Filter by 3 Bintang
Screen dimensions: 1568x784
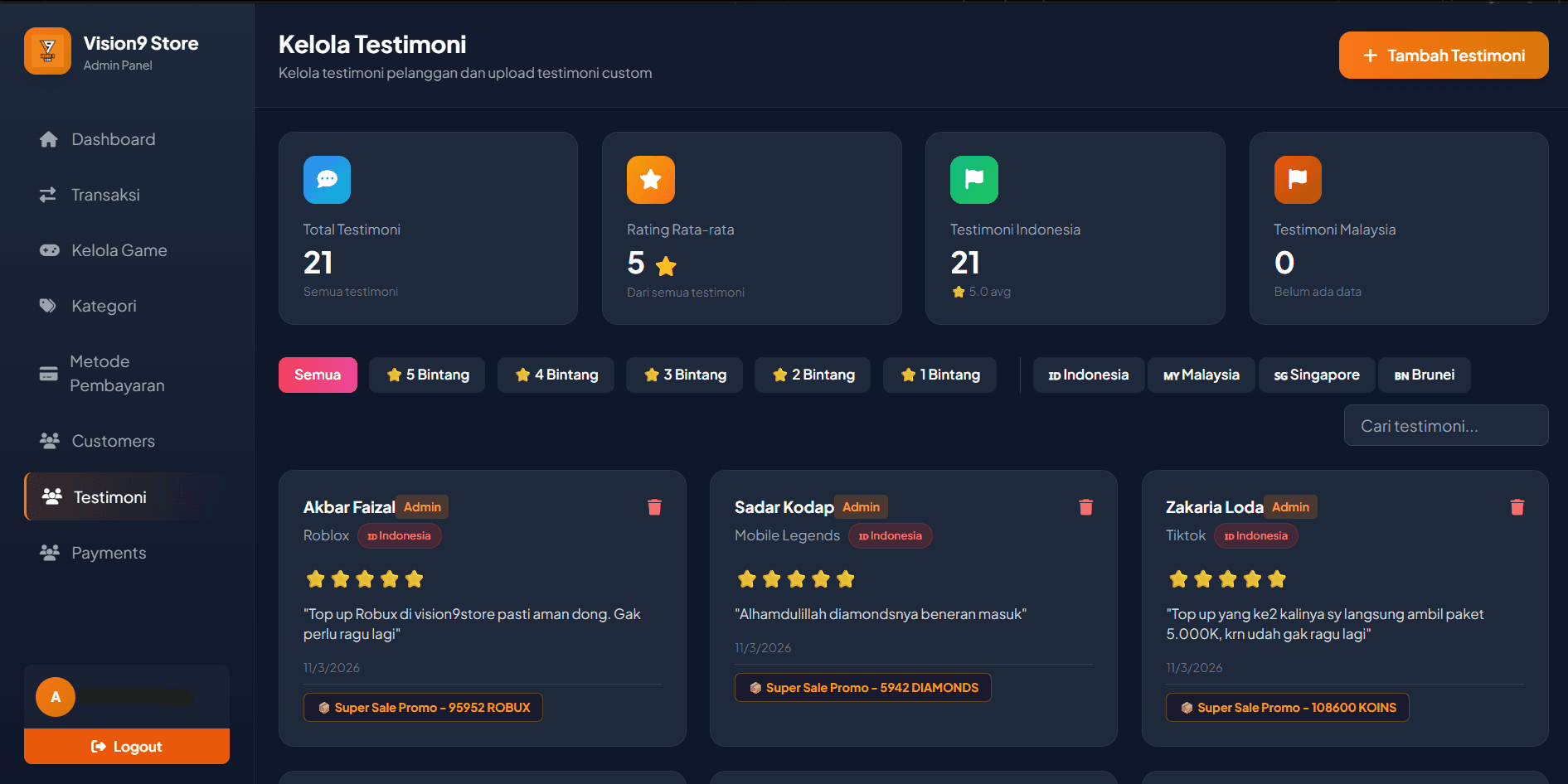pos(684,375)
